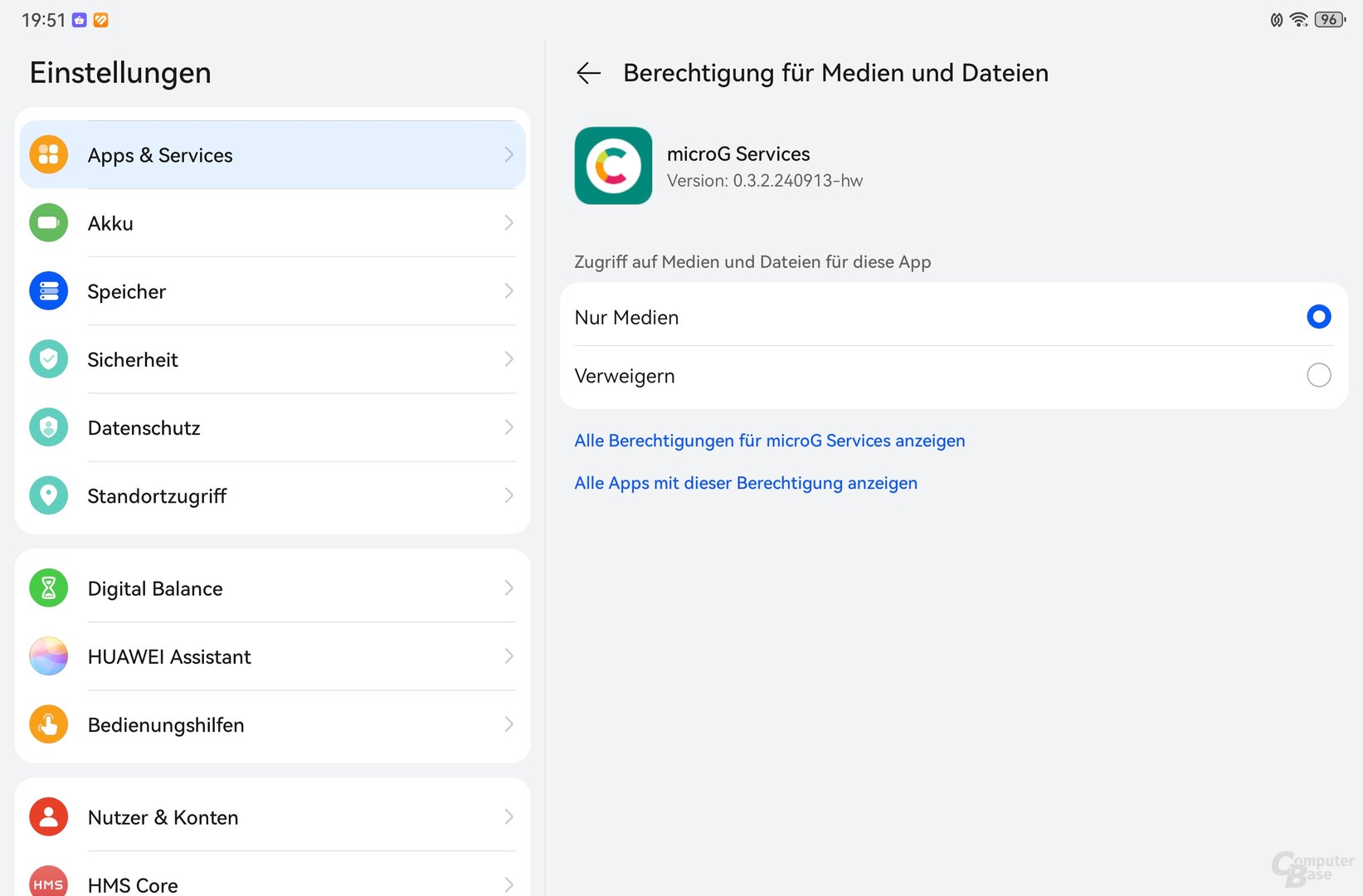Tap the HUAWEI Assistant gradient icon
This screenshot has width=1363, height=896.
tap(49, 656)
